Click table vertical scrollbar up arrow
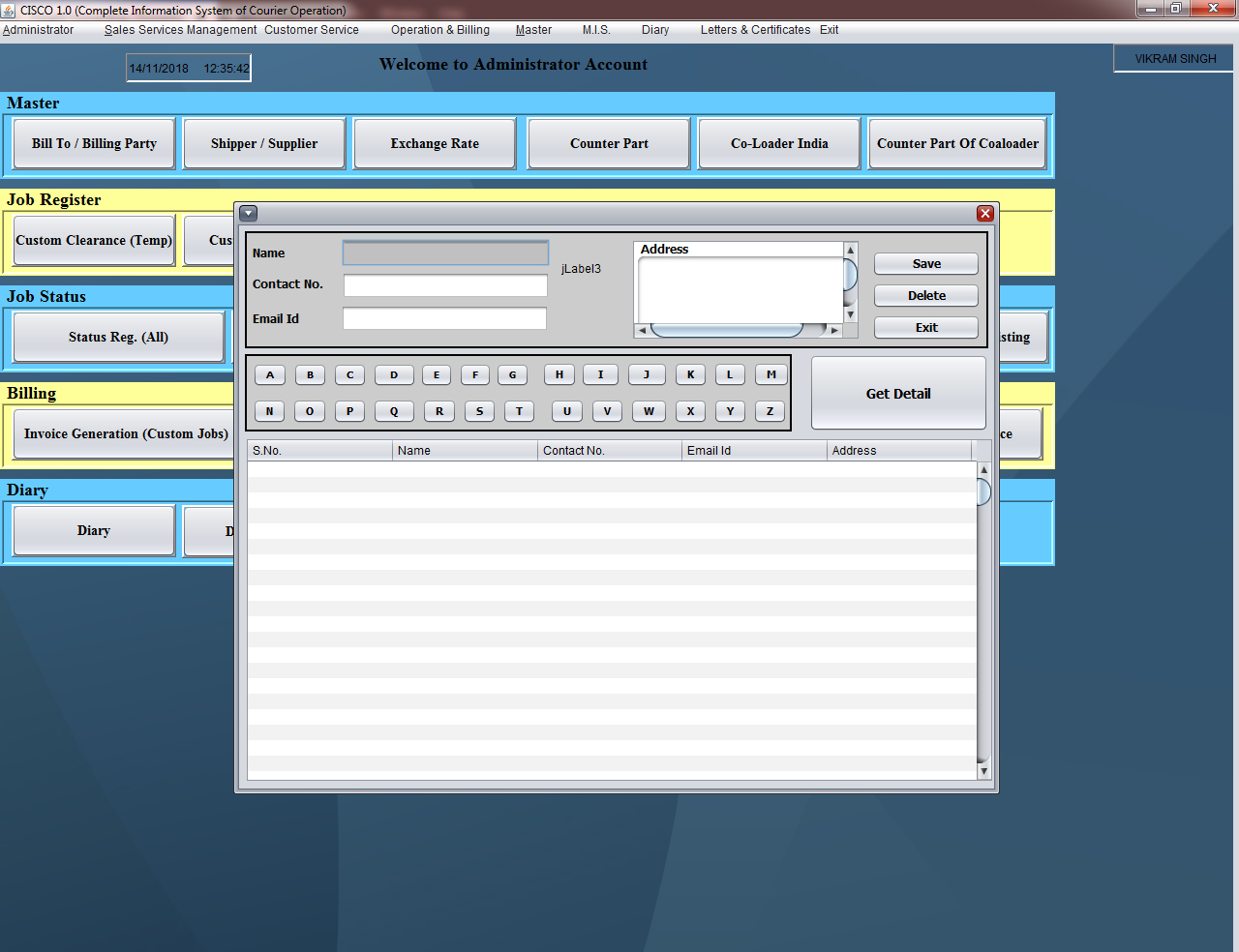 click(x=984, y=469)
